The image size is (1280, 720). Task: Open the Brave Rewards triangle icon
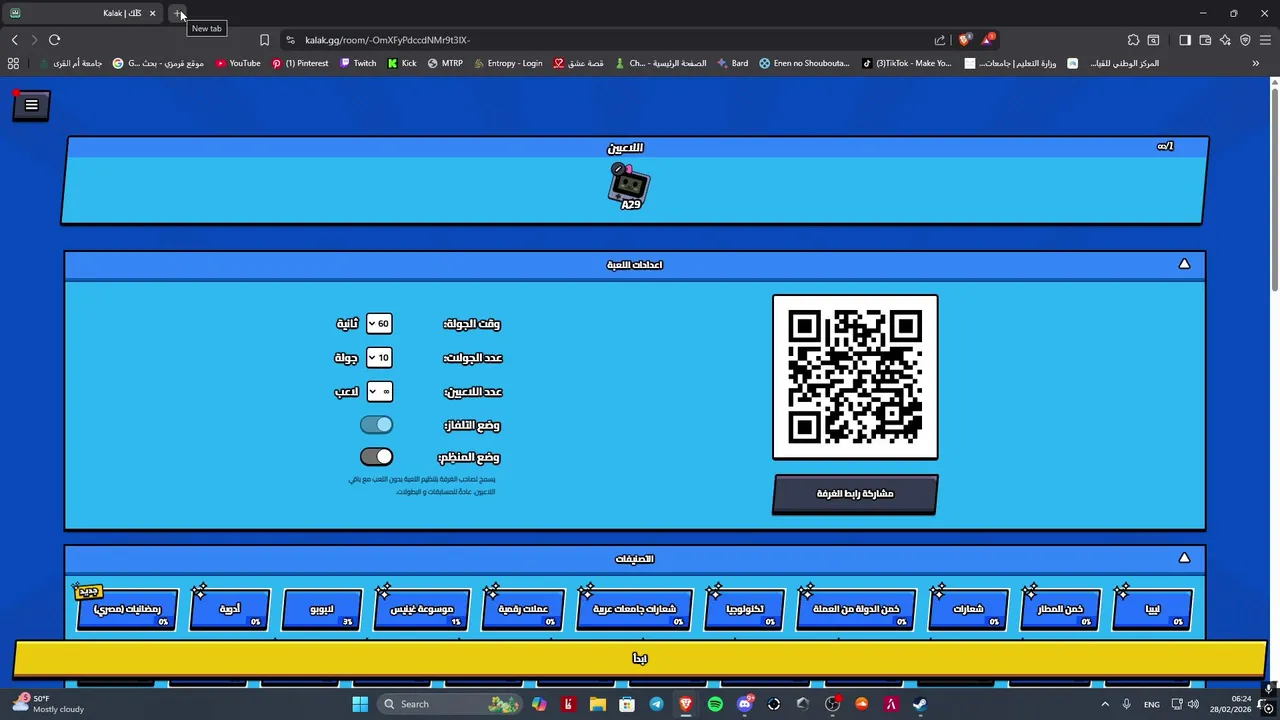(x=988, y=40)
